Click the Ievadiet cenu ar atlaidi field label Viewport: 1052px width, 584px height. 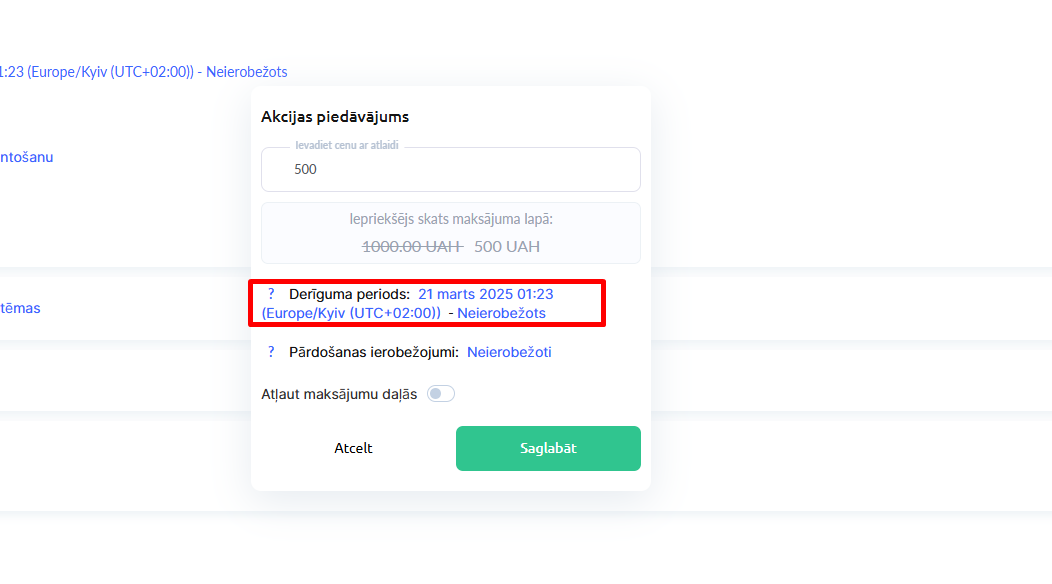(346, 146)
